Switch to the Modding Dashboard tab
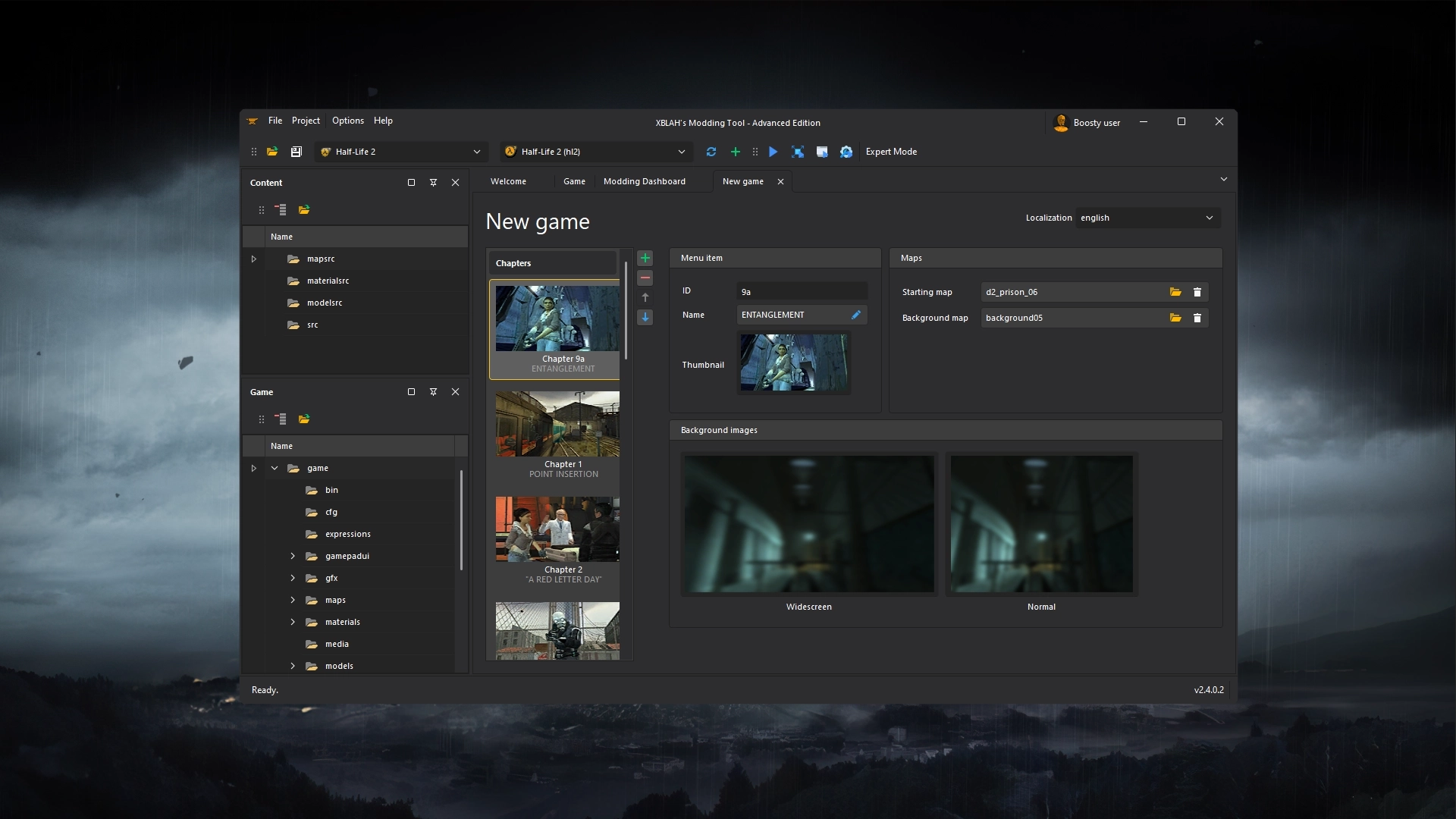 click(644, 181)
